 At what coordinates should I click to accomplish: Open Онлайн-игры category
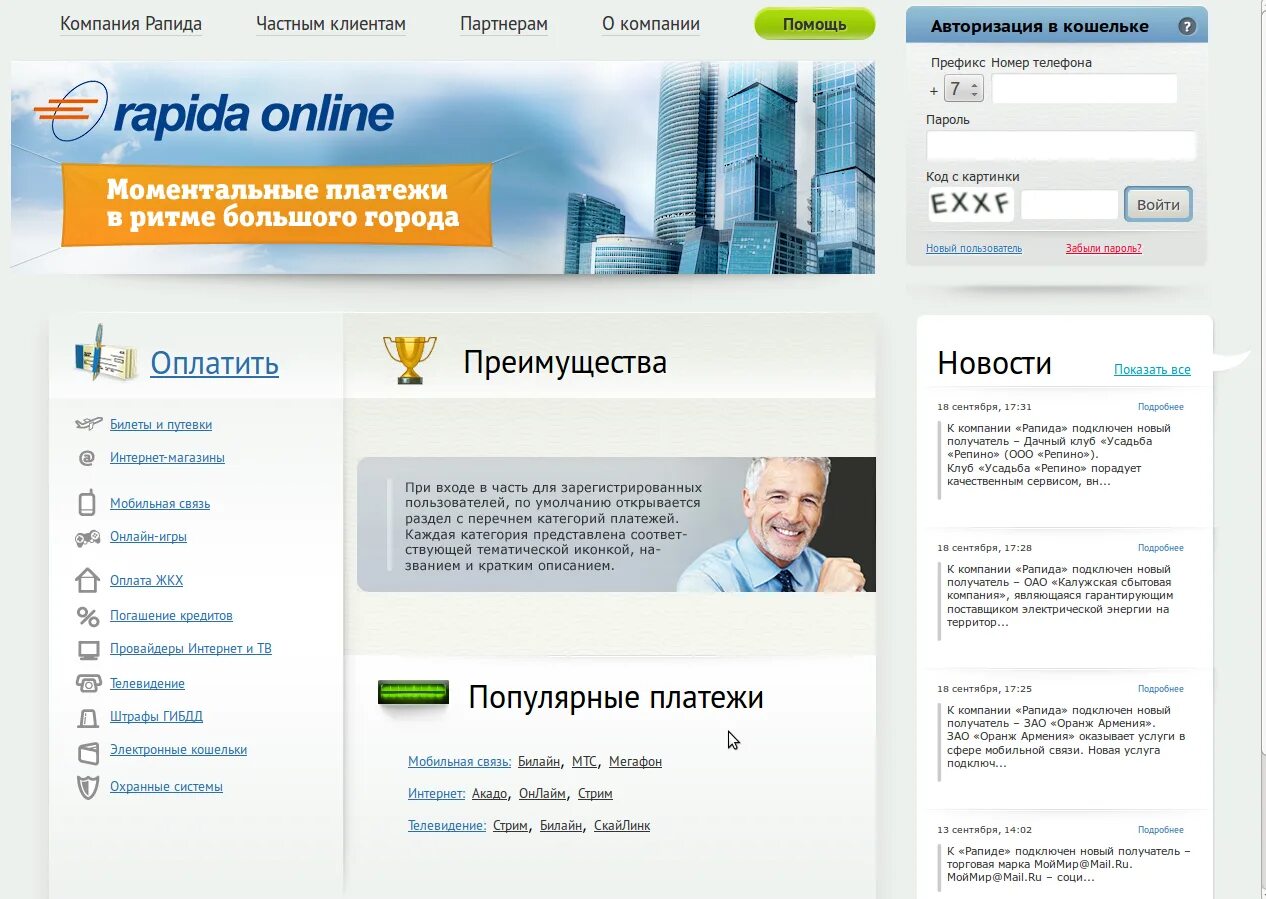(148, 537)
